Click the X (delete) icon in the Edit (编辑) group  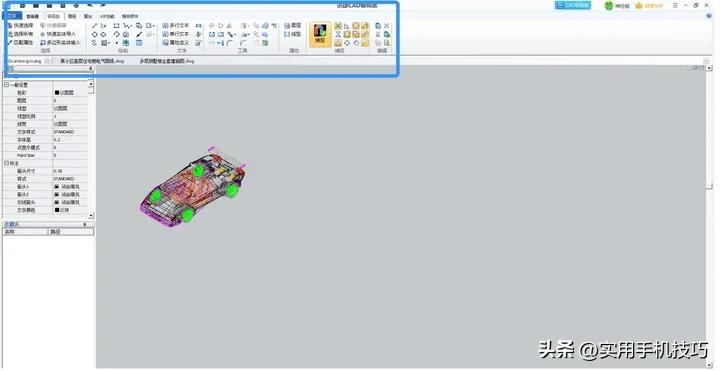387,26
